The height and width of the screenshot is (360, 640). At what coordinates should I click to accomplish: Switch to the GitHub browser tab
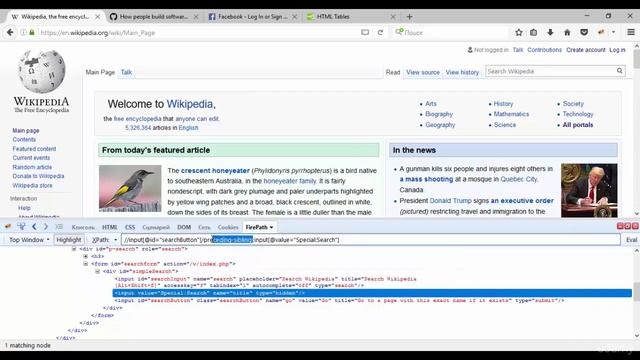tap(154, 17)
